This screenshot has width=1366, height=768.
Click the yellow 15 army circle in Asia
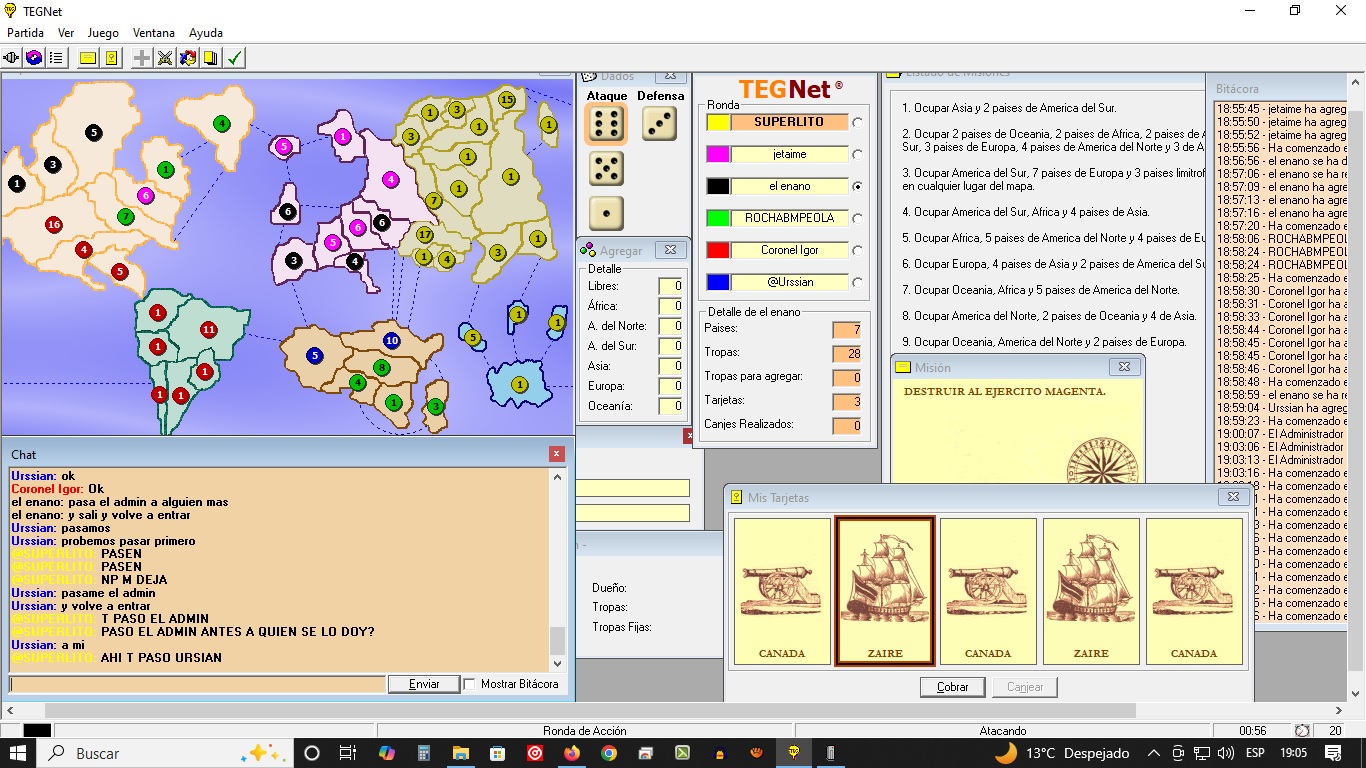(507, 99)
